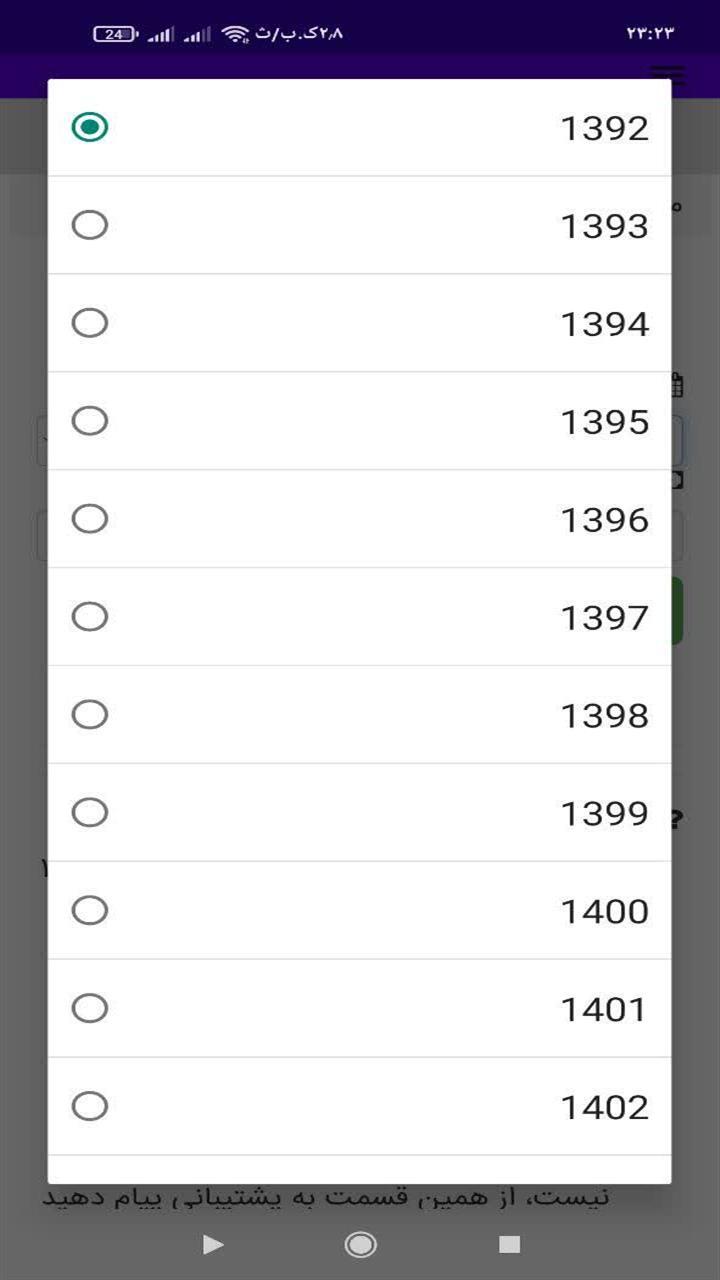Choose the 1399 radio button
Screen dimensions: 720x1280
(90, 813)
